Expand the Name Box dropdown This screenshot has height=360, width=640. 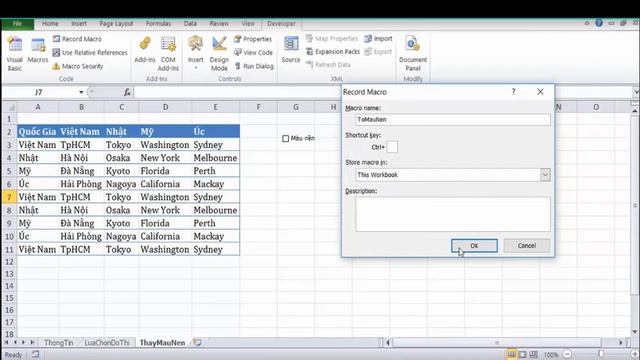pyautogui.click(x=81, y=92)
